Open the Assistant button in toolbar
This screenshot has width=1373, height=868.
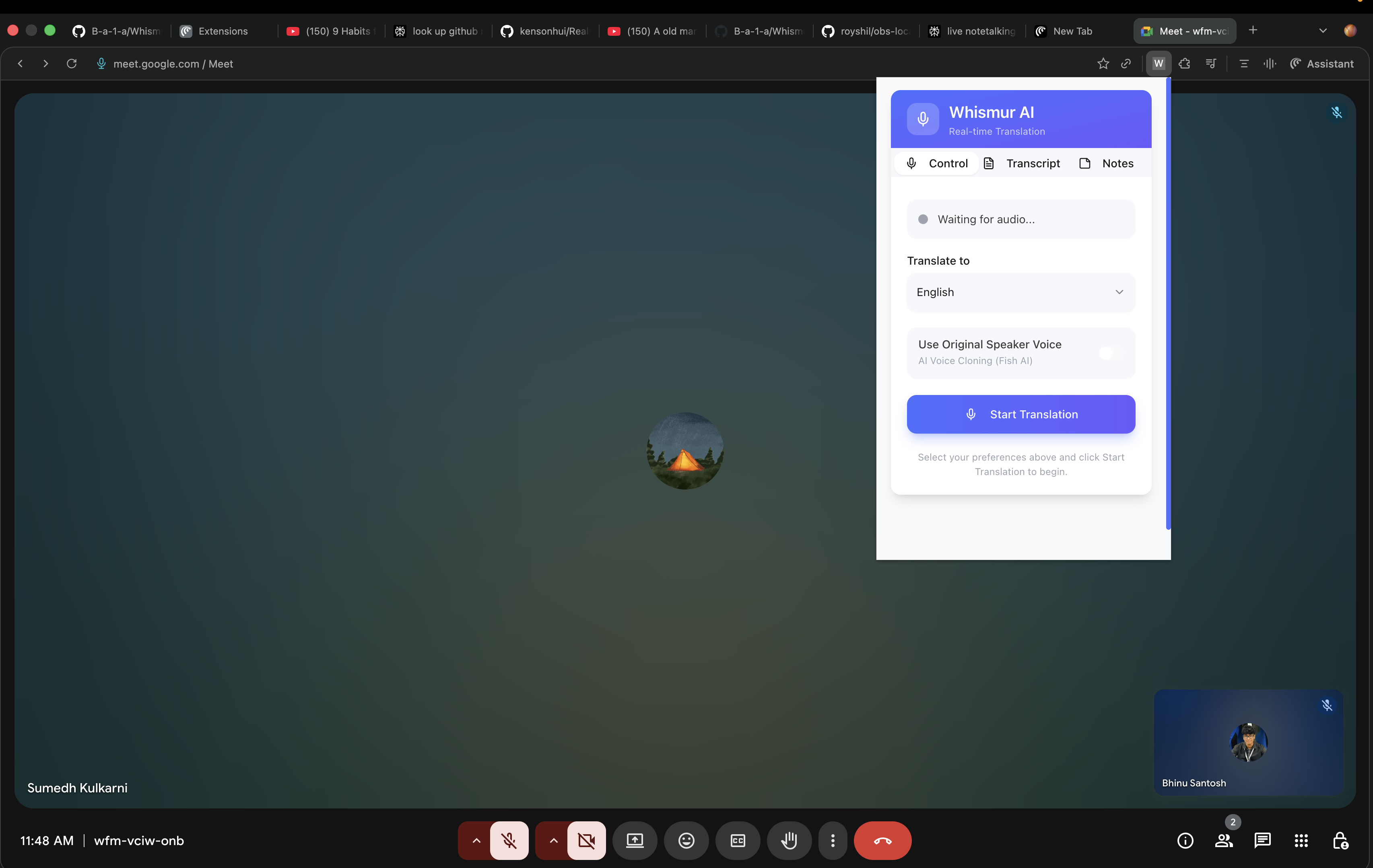[1321, 64]
